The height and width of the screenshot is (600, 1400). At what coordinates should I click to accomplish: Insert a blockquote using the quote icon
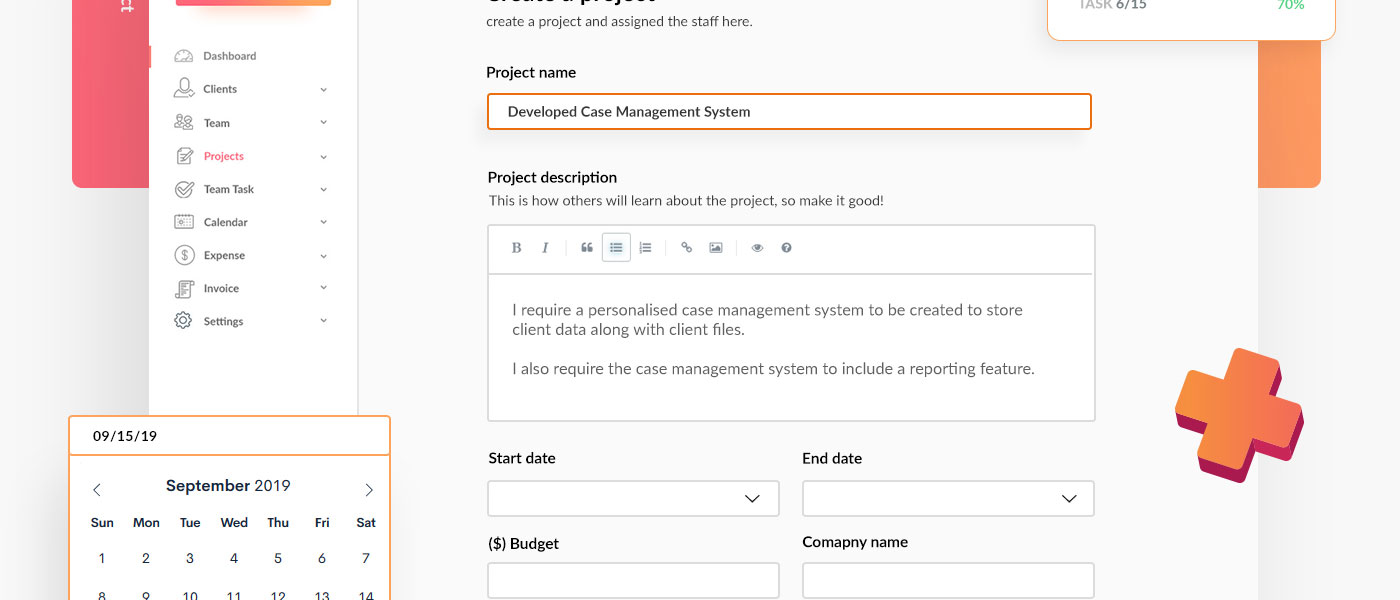click(x=587, y=248)
